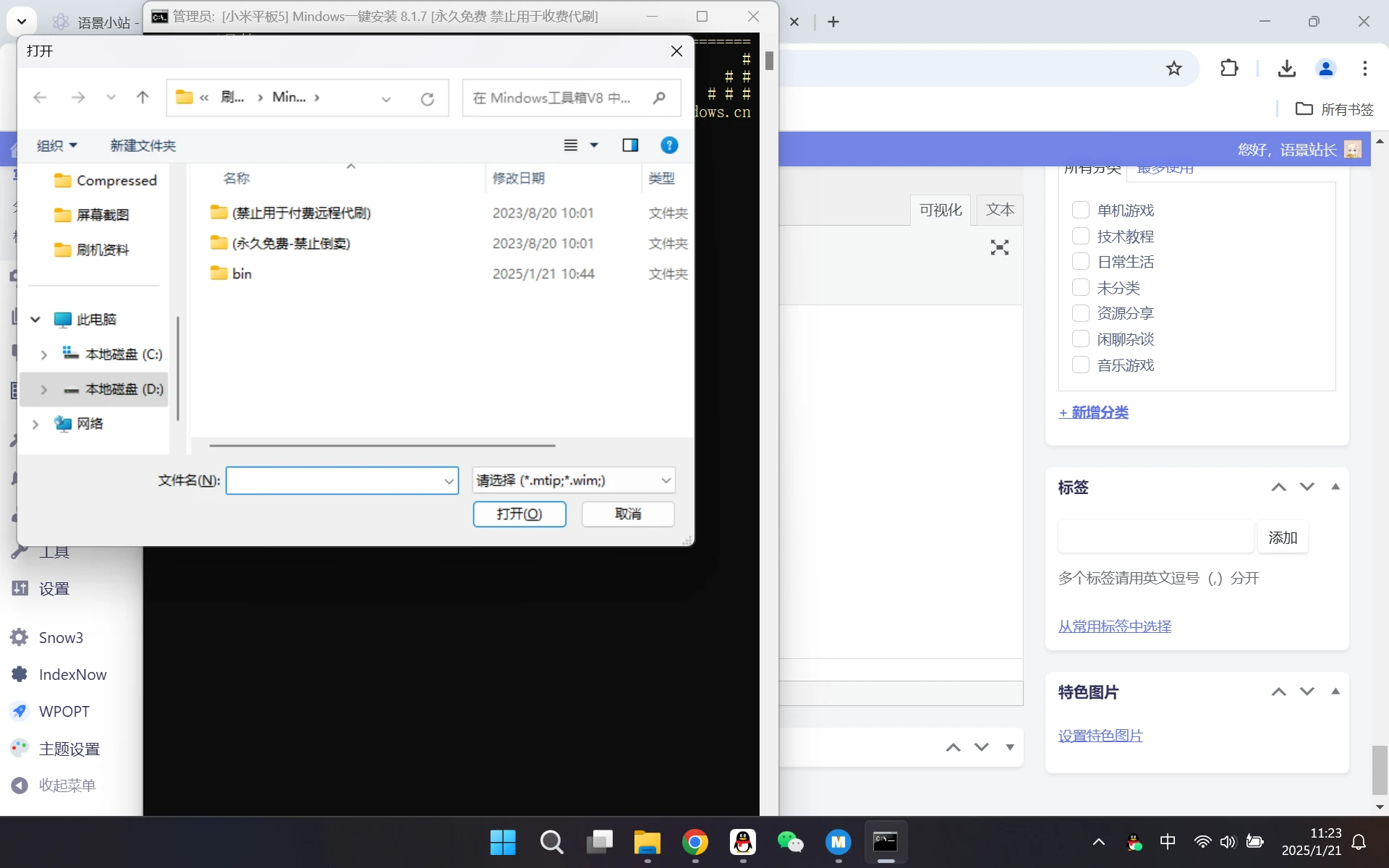Open the 新增分类 link
1389x868 pixels.
pos(1092,412)
